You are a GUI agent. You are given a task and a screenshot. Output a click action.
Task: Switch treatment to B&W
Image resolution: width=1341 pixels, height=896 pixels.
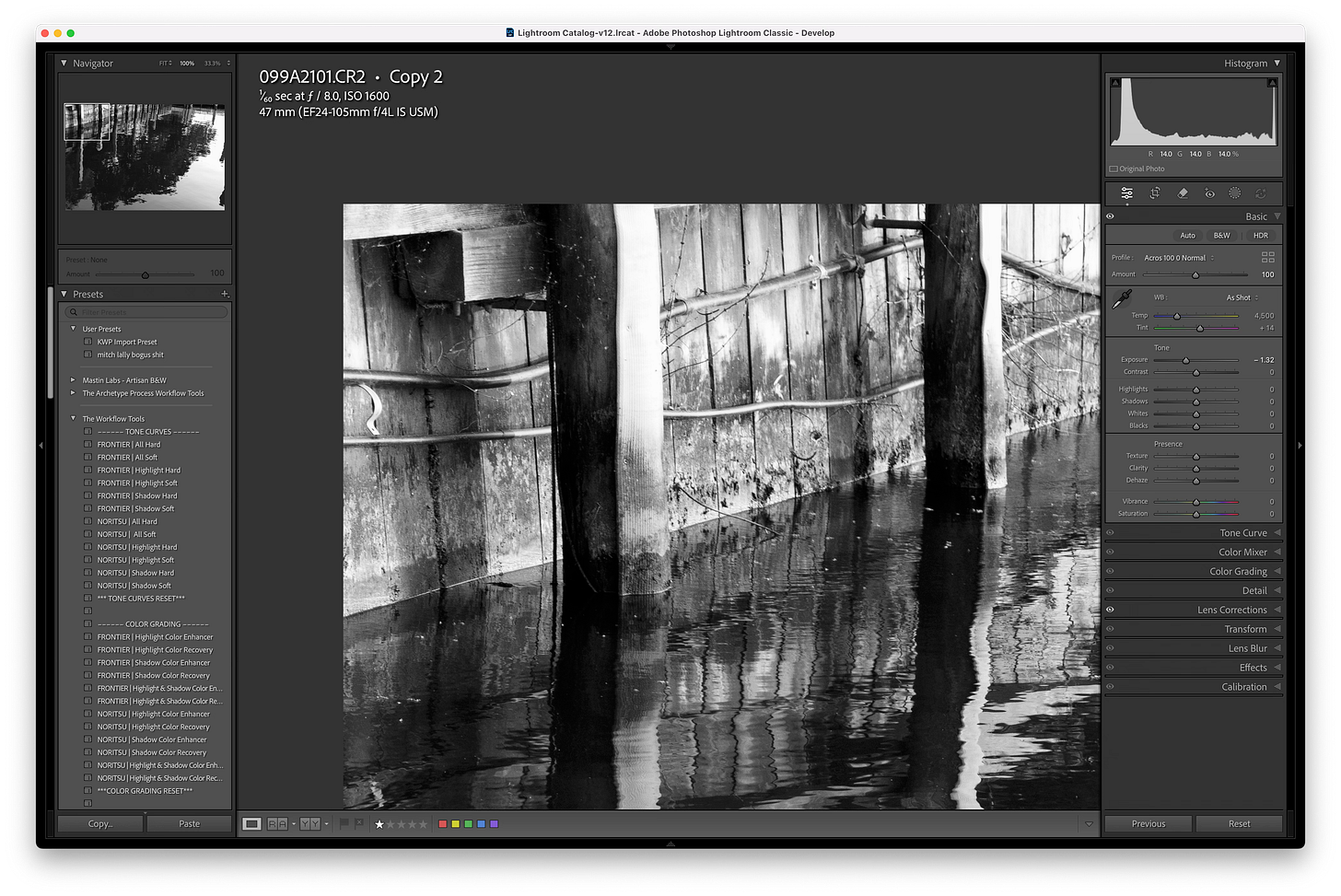coord(1222,235)
